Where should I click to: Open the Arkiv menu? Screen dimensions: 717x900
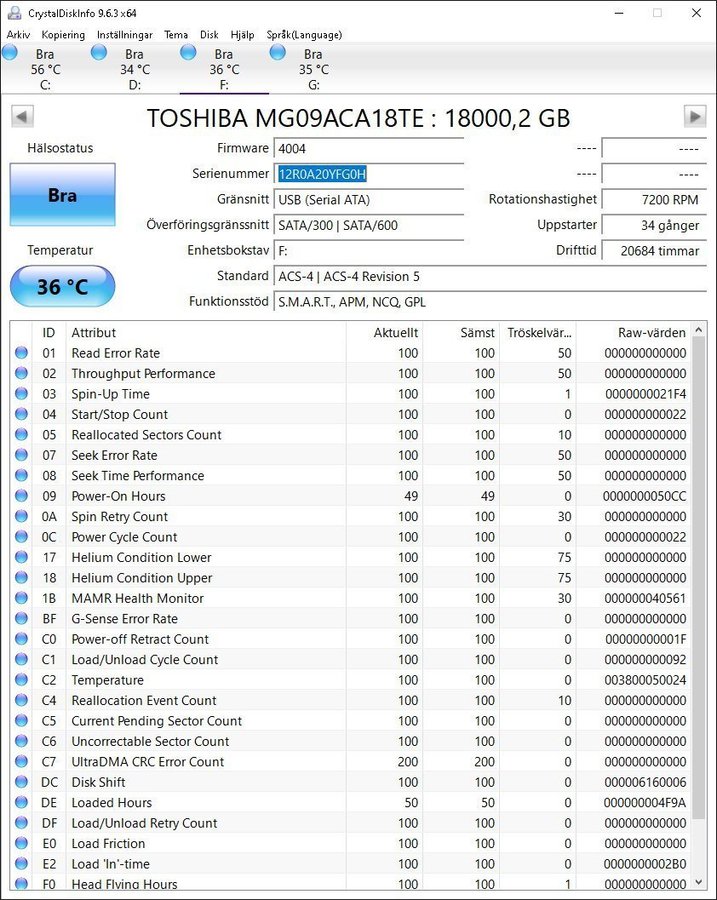point(18,34)
